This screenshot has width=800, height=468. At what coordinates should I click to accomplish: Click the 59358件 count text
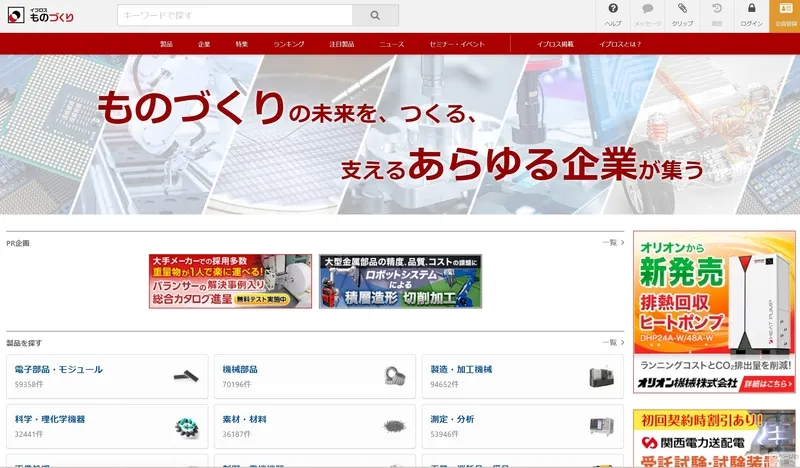[29, 384]
